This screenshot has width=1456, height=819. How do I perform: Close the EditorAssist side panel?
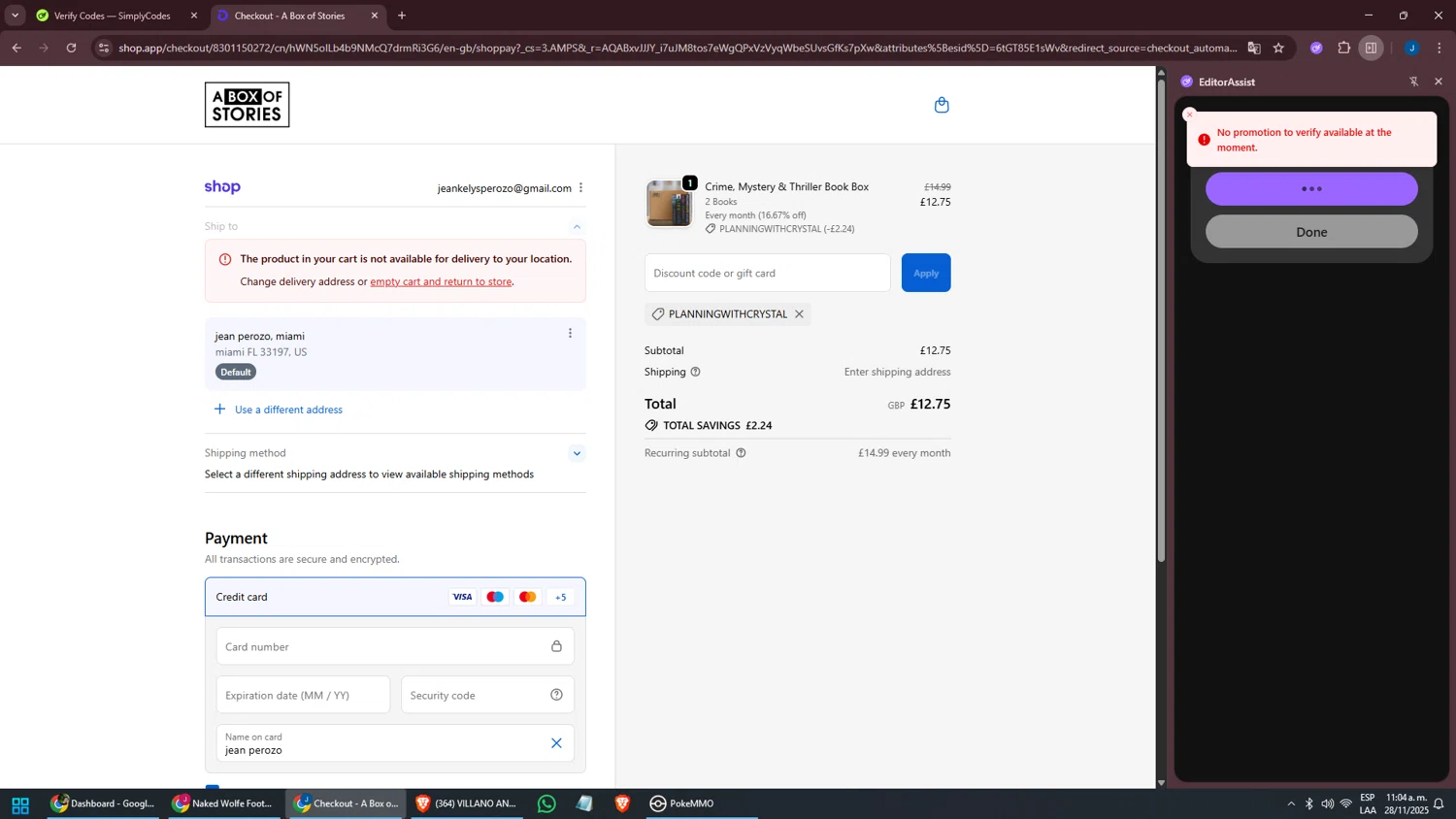coord(1439,82)
